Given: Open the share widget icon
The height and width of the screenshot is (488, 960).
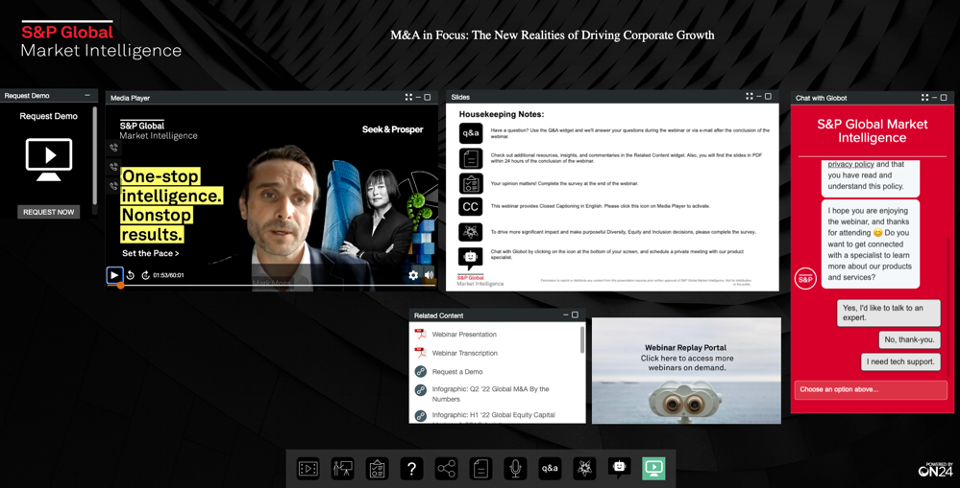Looking at the screenshot, I should click(x=446, y=467).
